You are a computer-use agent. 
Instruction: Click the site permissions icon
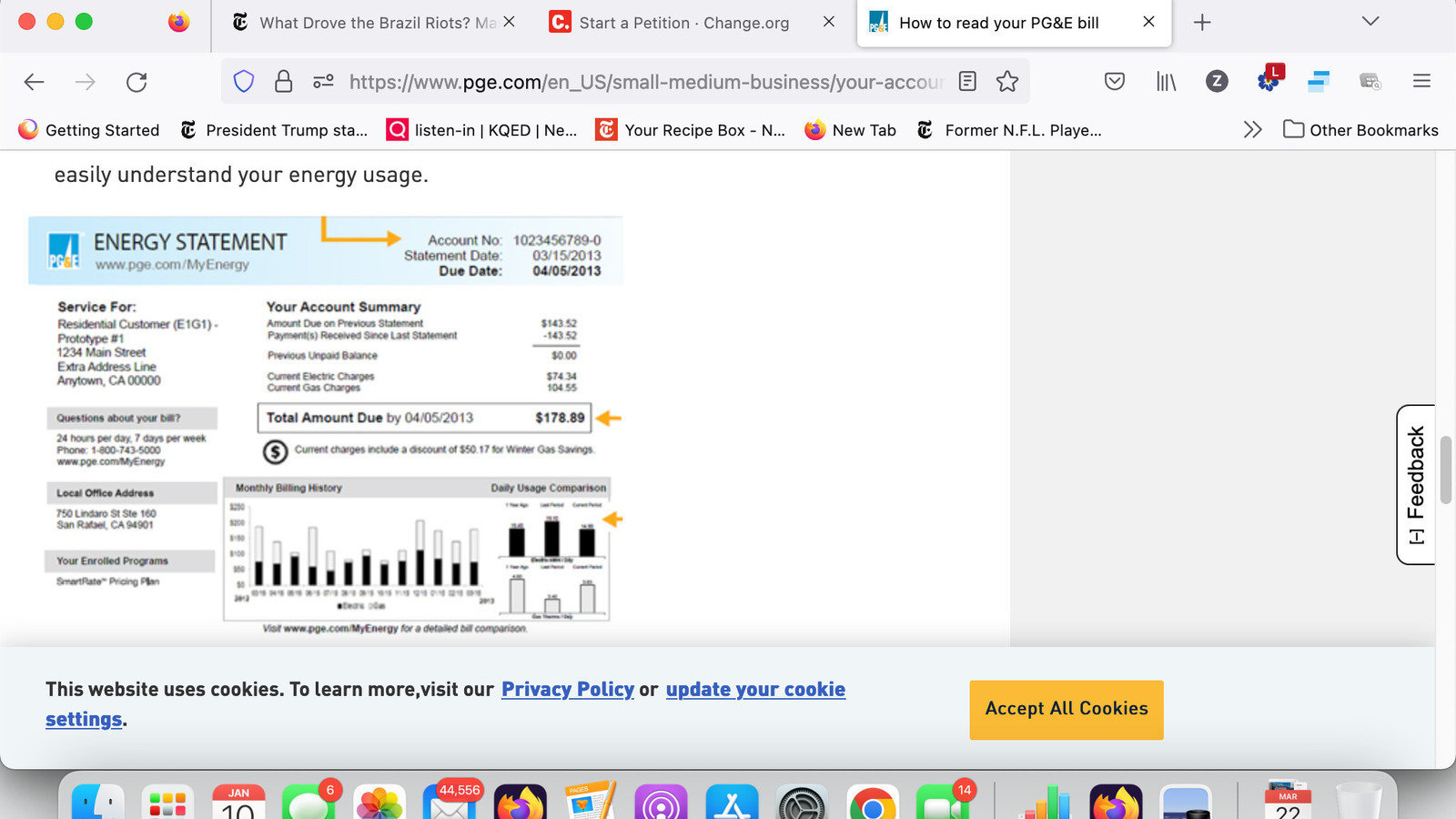(x=323, y=82)
